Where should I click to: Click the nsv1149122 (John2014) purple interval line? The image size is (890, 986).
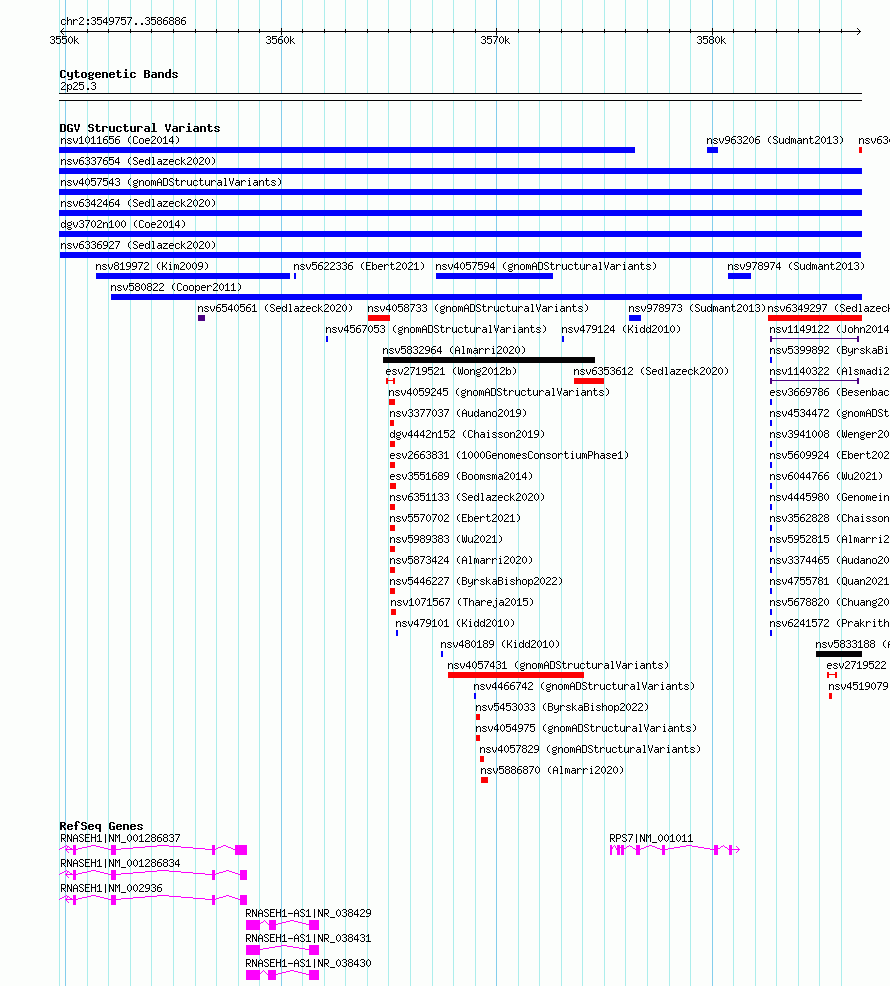coord(815,339)
